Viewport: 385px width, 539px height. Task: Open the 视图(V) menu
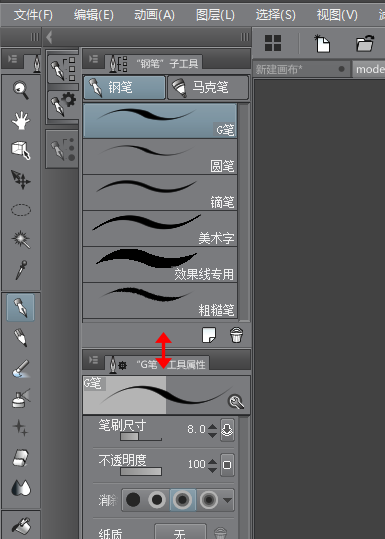tap(337, 15)
